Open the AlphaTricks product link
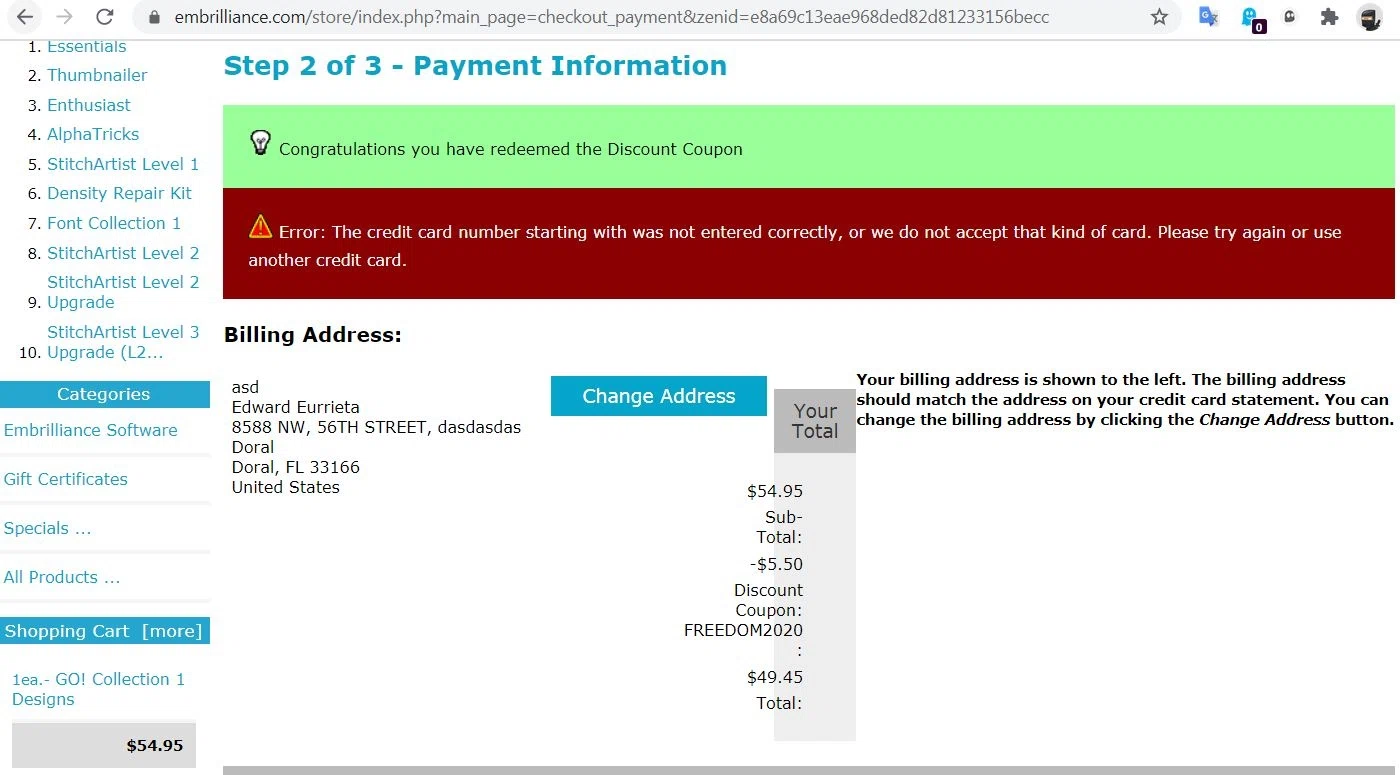This screenshot has width=1400, height=775. 93,134
